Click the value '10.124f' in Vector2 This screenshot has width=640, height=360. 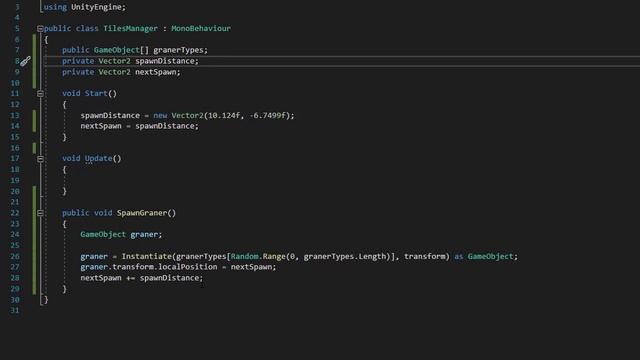224,115
